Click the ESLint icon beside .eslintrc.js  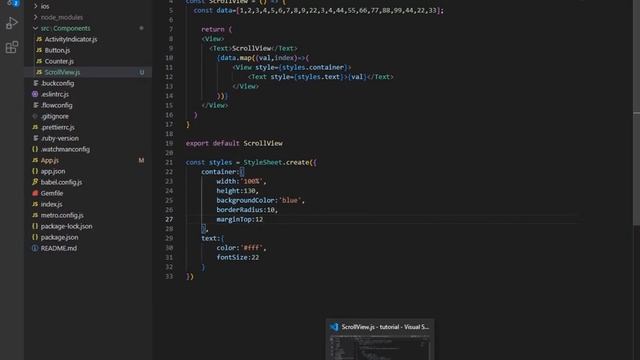pos(35,94)
